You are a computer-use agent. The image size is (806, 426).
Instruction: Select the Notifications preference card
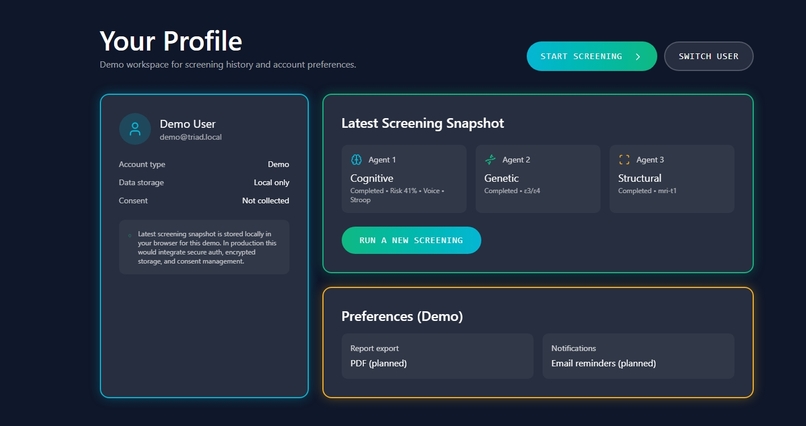point(638,356)
